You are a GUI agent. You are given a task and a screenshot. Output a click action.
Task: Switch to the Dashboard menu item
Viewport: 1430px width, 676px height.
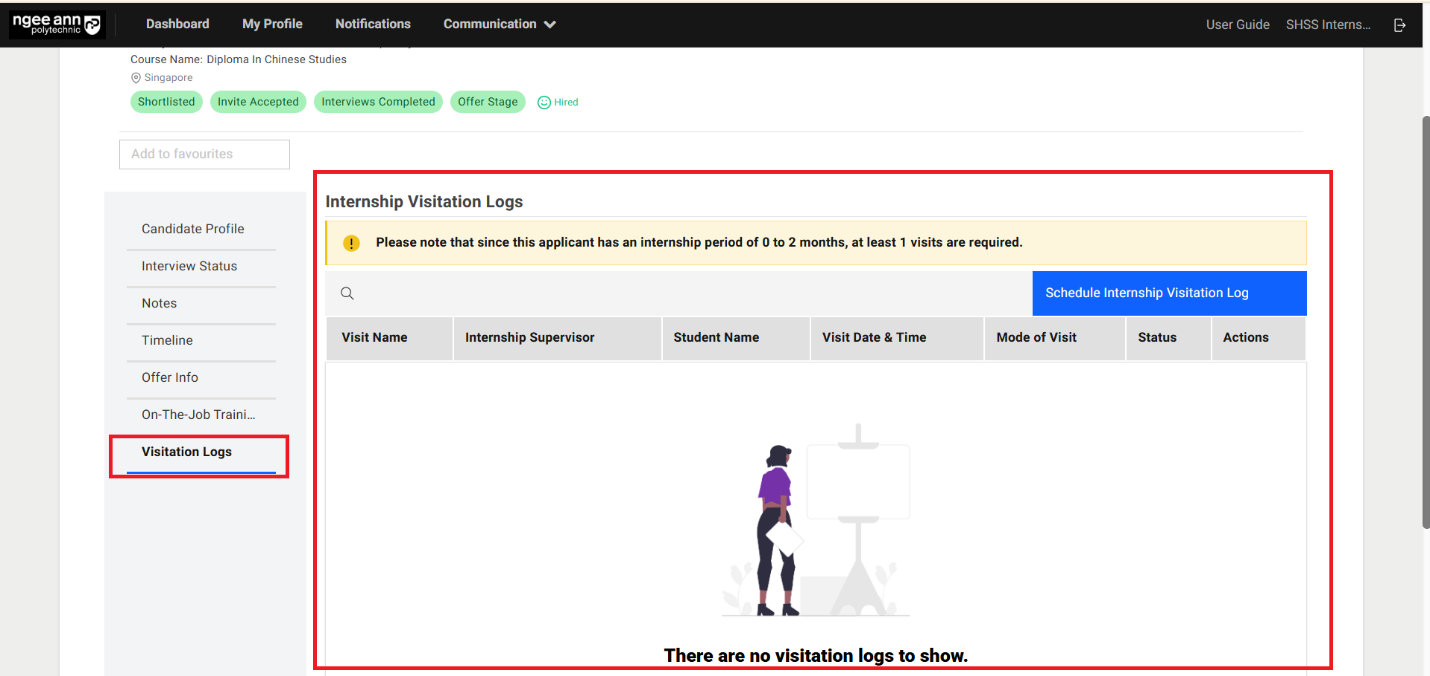(x=177, y=23)
